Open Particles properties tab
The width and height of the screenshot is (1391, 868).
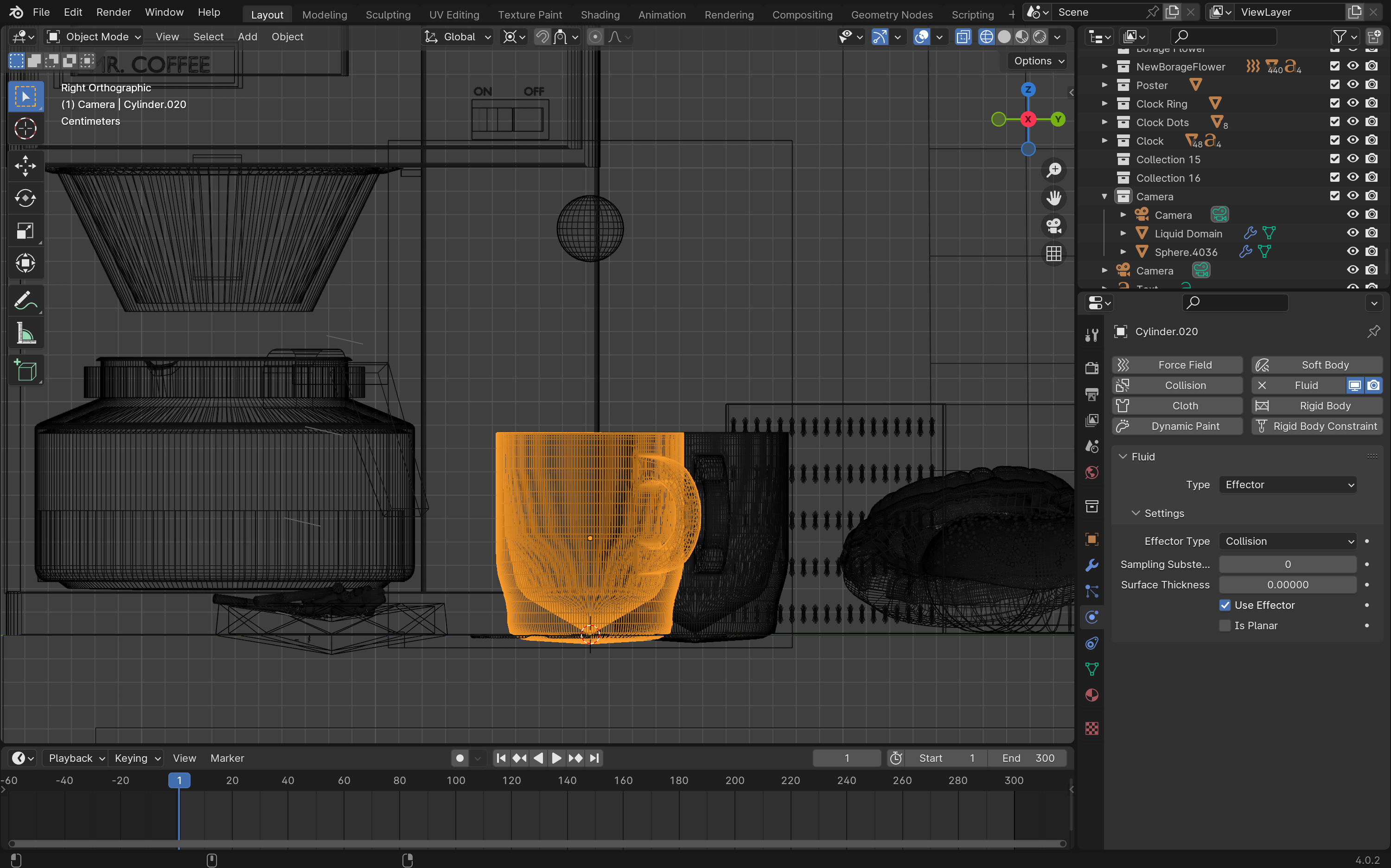click(1092, 591)
